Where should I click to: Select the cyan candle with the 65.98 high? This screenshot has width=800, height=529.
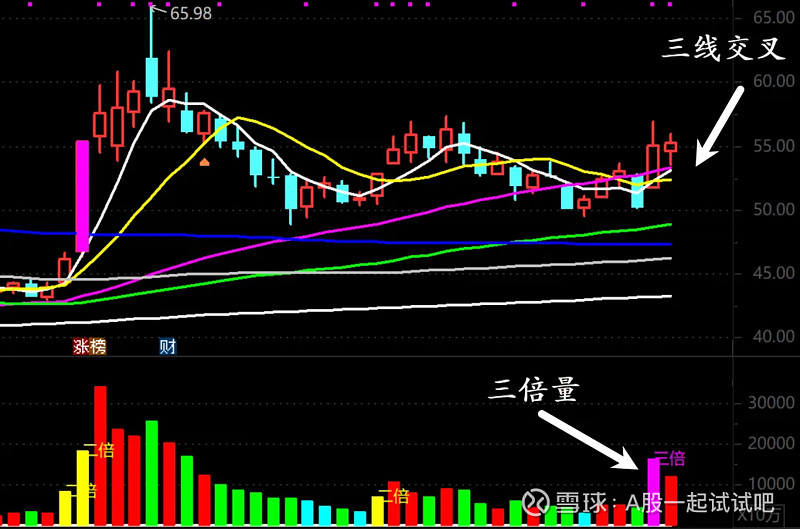152,77
